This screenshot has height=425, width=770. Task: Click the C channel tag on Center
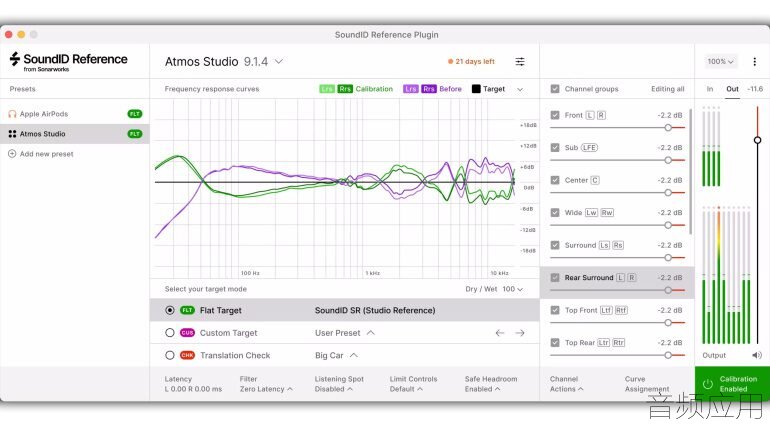pos(595,180)
